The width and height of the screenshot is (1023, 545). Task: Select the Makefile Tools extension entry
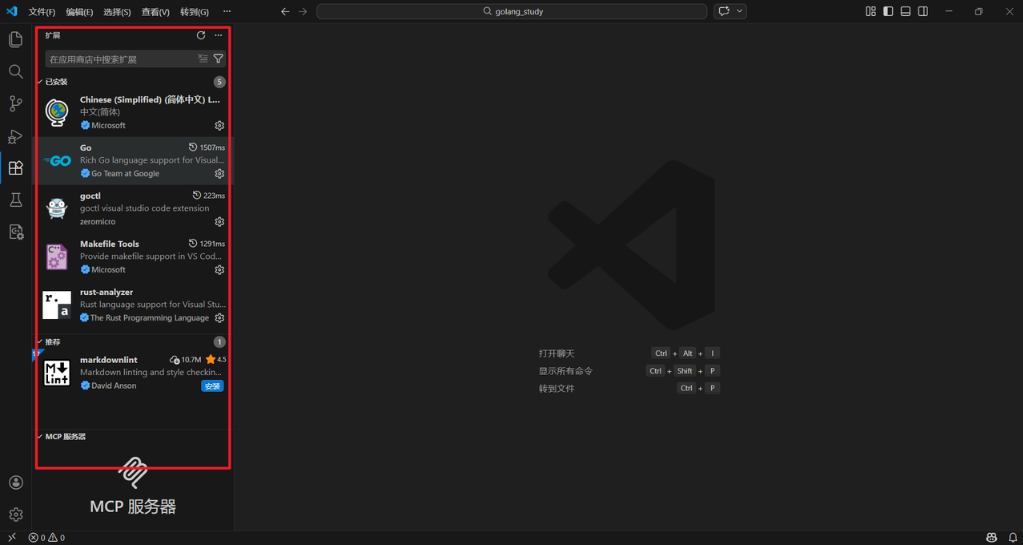pyautogui.click(x=132, y=257)
